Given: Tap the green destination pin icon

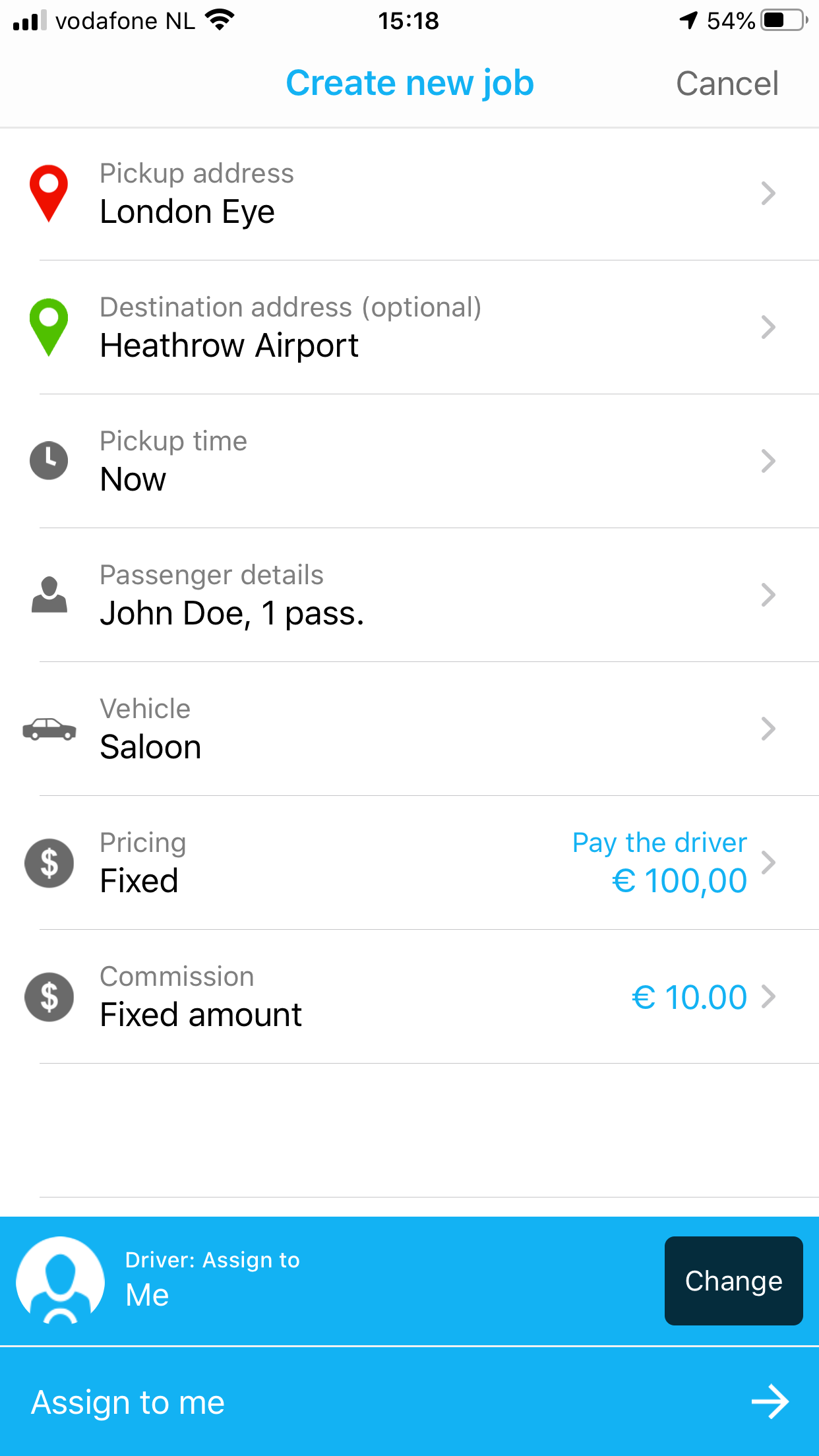Looking at the screenshot, I should point(49,326).
